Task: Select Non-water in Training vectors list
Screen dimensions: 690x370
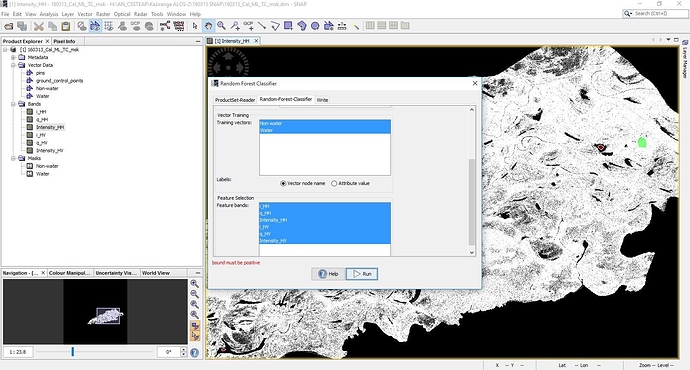Action: coord(325,123)
